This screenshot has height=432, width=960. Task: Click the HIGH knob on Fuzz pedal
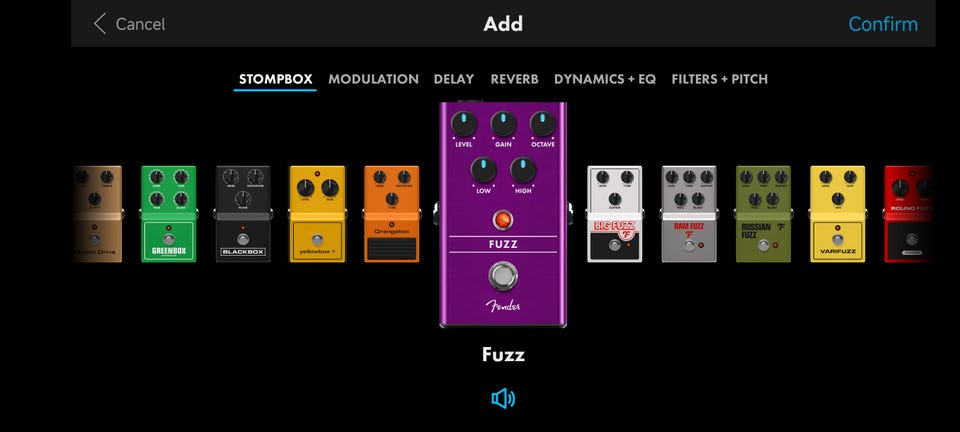point(523,170)
